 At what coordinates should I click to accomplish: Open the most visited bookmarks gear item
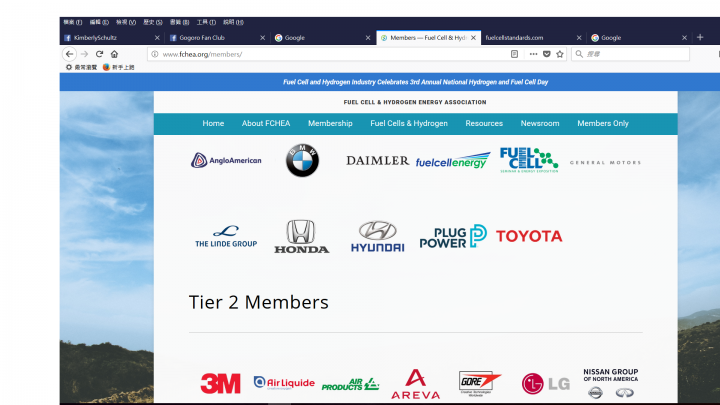tap(81, 67)
